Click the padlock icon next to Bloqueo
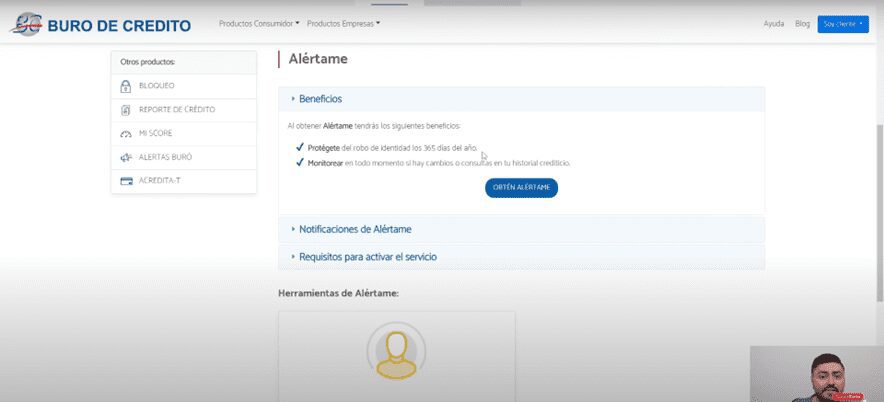 coord(126,86)
